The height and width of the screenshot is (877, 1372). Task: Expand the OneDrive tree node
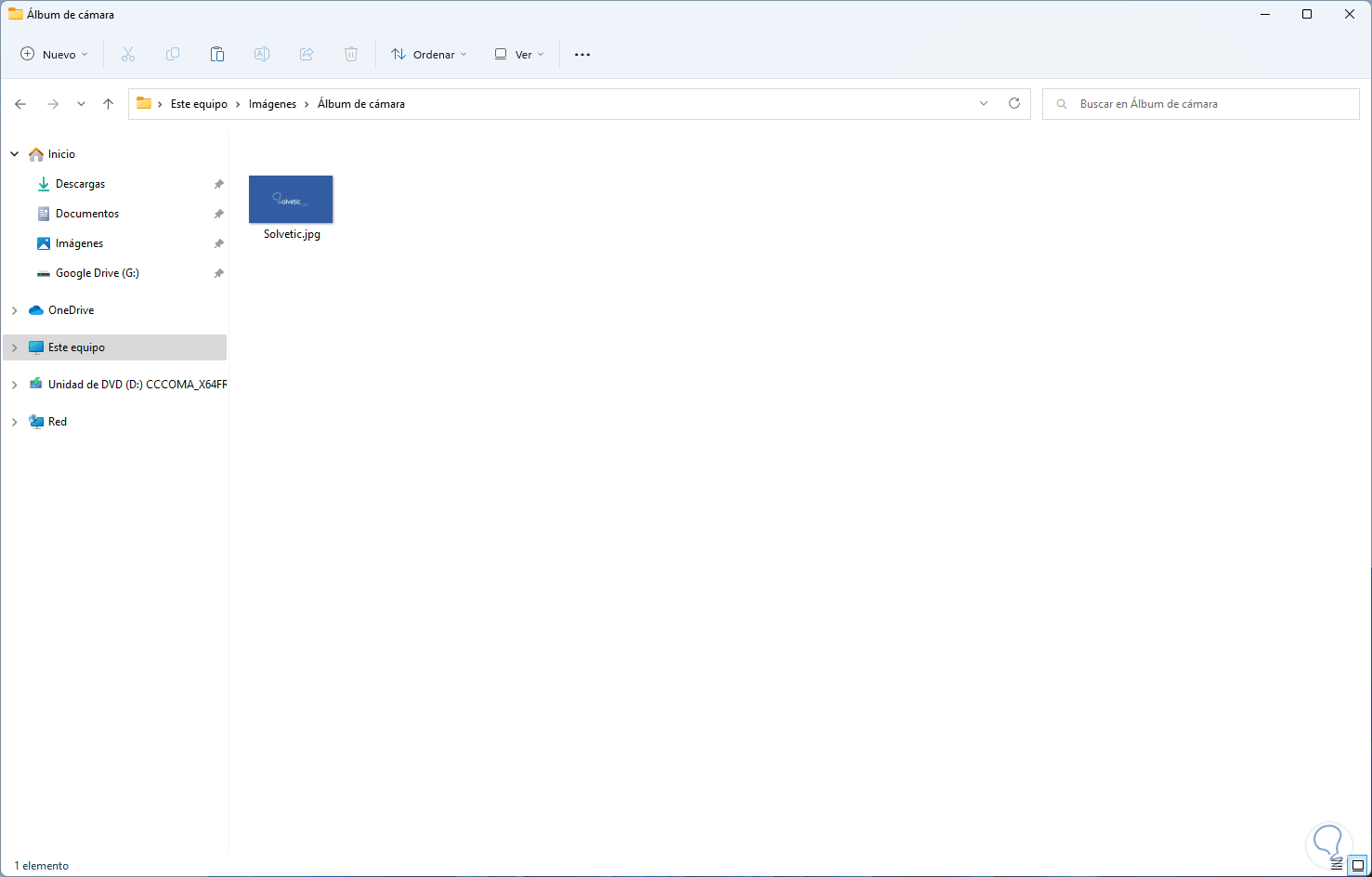pyautogui.click(x=15, y=310)
